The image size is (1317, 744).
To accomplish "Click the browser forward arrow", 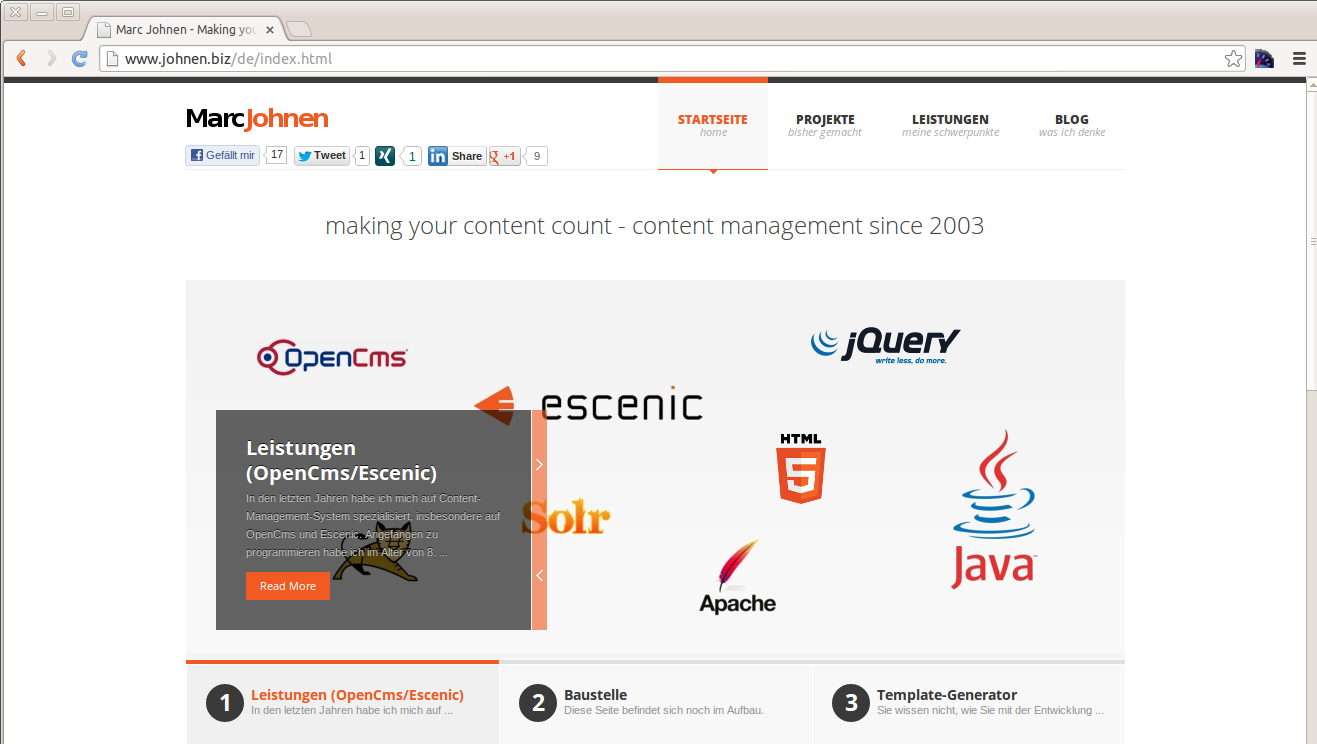I will click(x=51, y=59).
